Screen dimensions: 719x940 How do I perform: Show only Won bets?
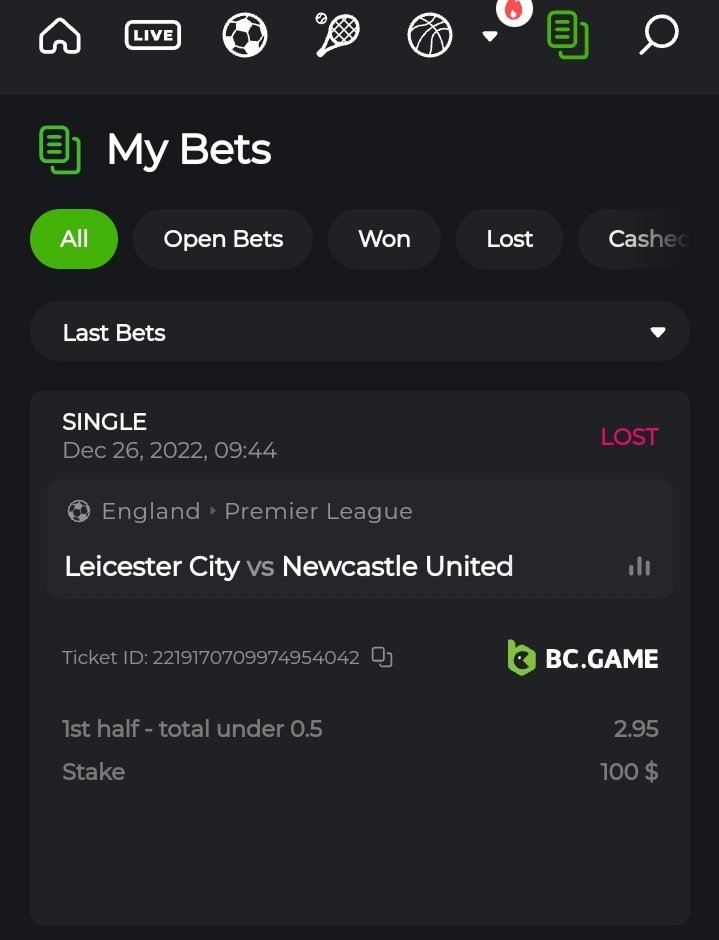[x=384, y=239]
